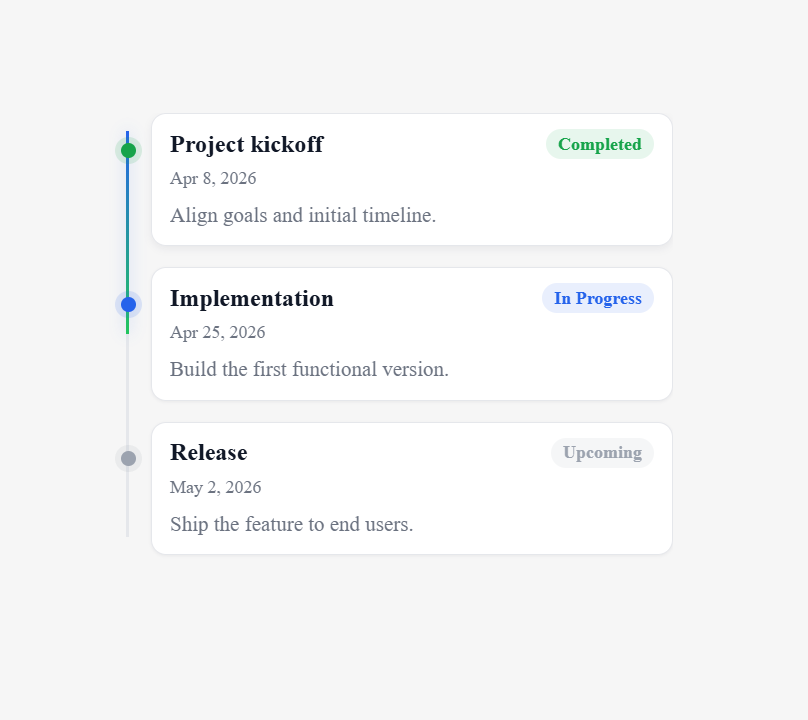Image resolution: width=808 pixels, height=720 pixels.
Task: Click 'Build the first functional version' description
Action: 309,370
